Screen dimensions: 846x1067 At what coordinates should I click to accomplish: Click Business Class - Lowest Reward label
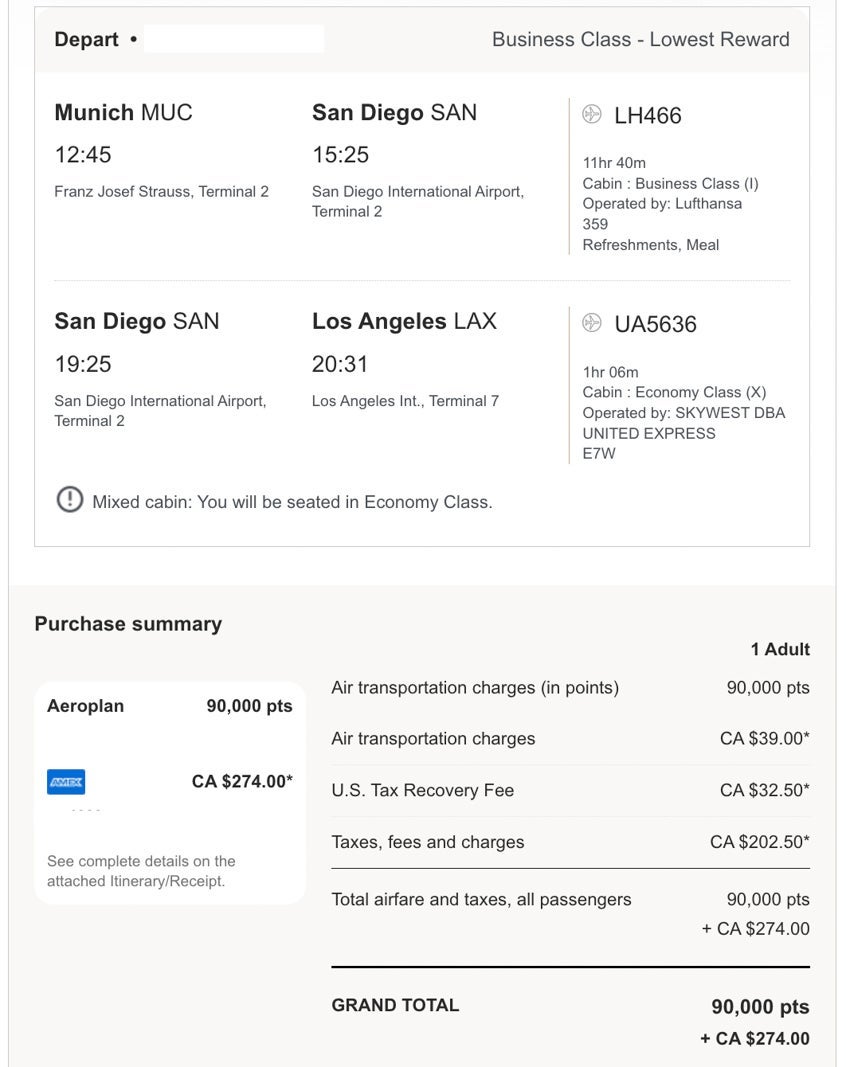640,39
